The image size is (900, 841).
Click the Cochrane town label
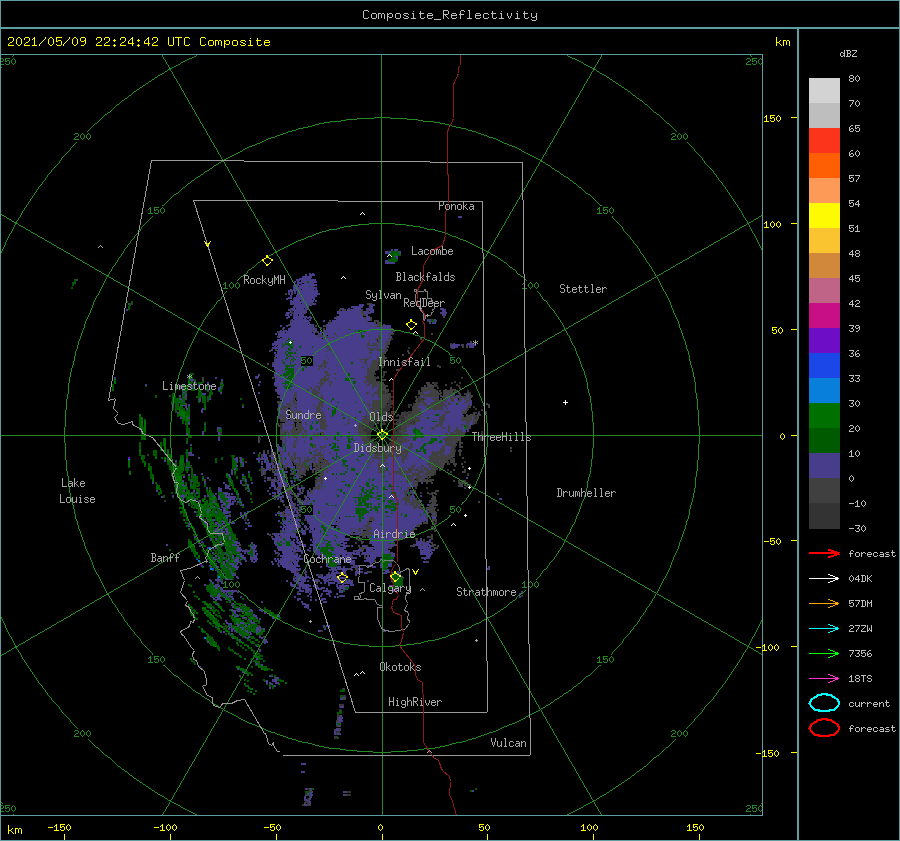coord(327,559)
